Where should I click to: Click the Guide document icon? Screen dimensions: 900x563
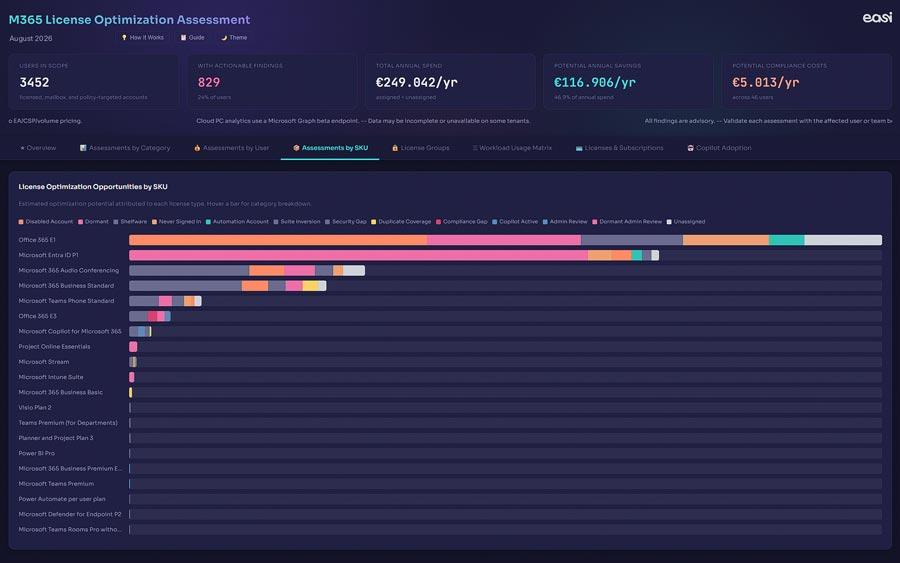click(x=184, y=37)
